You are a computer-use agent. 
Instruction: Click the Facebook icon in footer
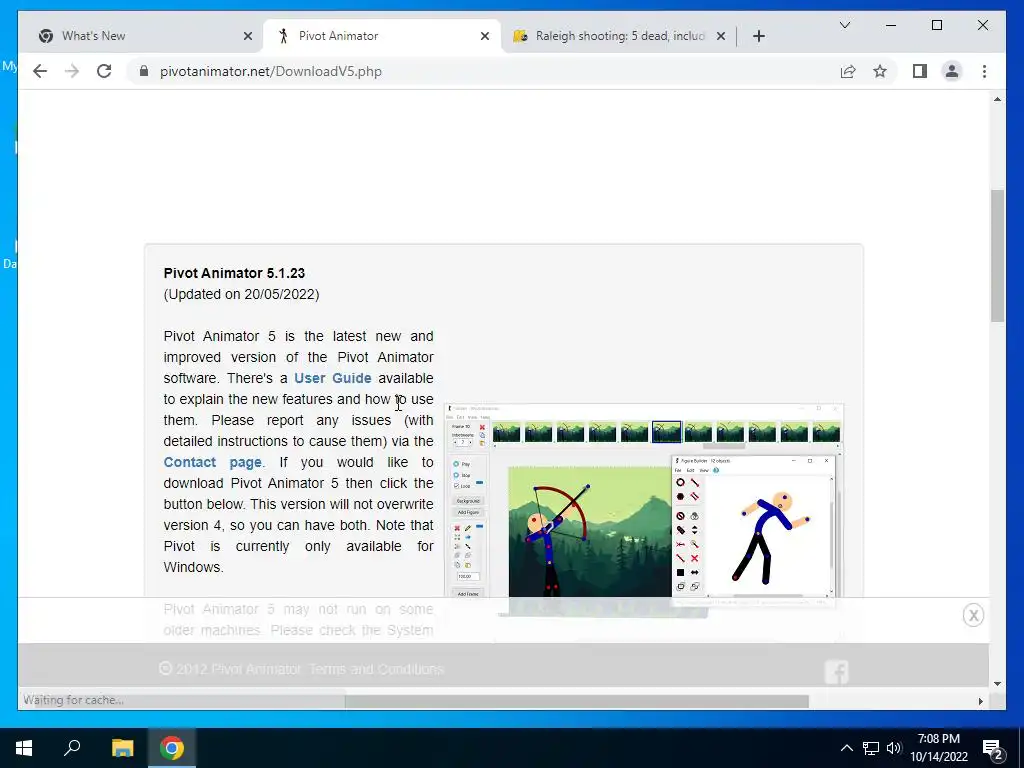(x=837, y=671)
